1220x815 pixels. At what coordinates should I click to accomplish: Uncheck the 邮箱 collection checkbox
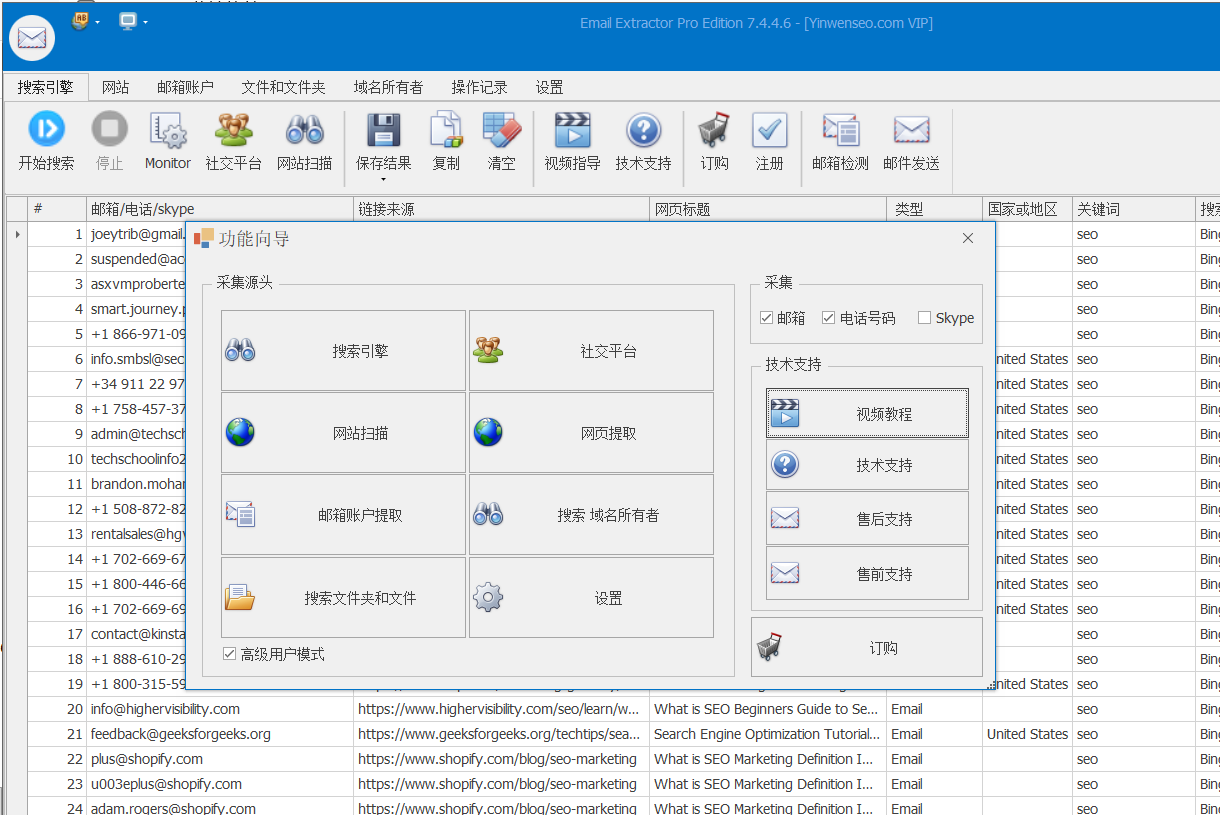(x=767, y=318)
